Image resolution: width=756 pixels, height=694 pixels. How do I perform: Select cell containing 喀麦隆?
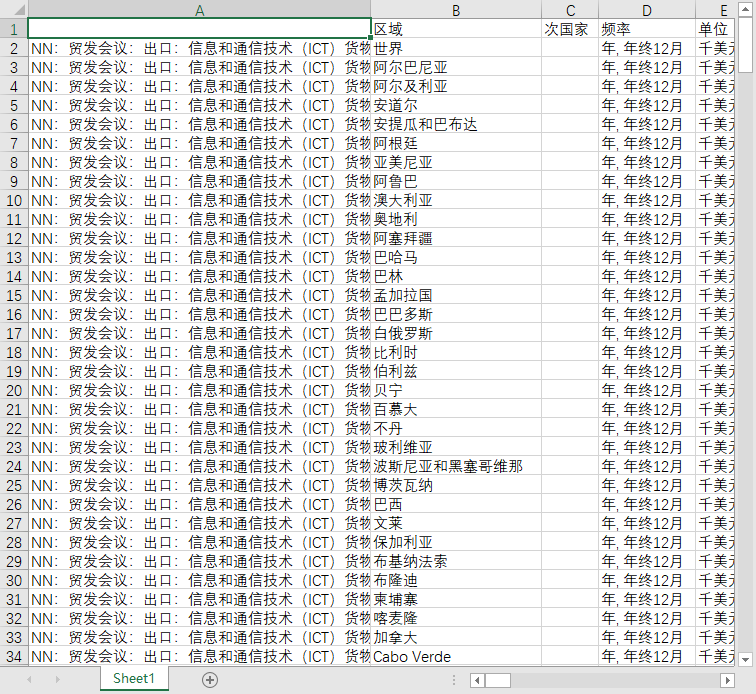click(x=456, y=618)
